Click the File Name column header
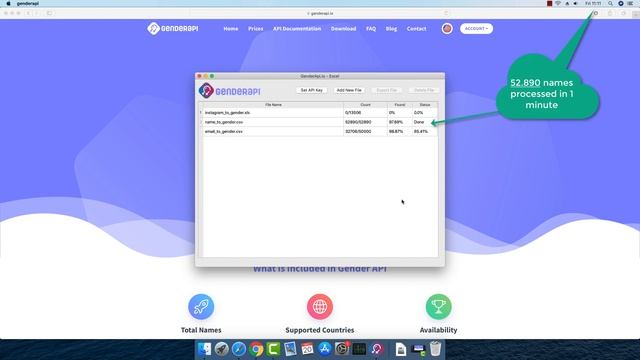 [x=273, y=105]
